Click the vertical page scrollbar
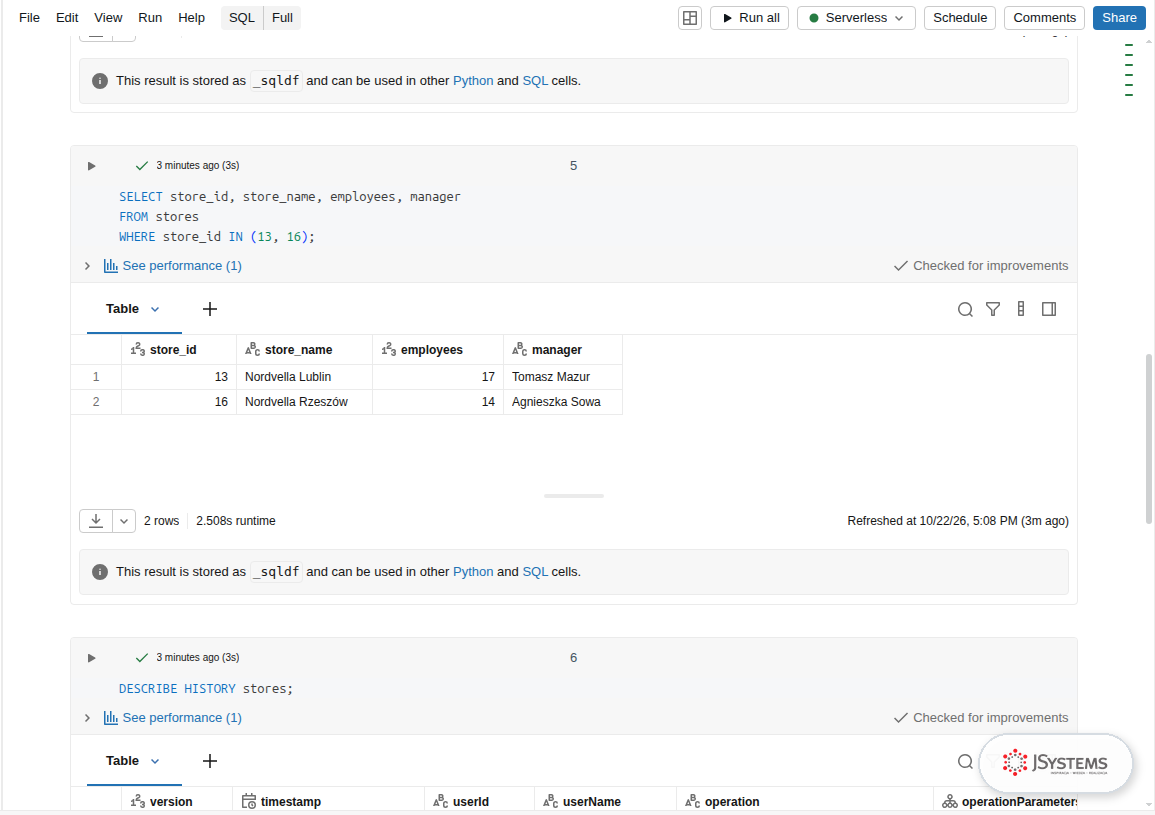 coord(1148,438)
